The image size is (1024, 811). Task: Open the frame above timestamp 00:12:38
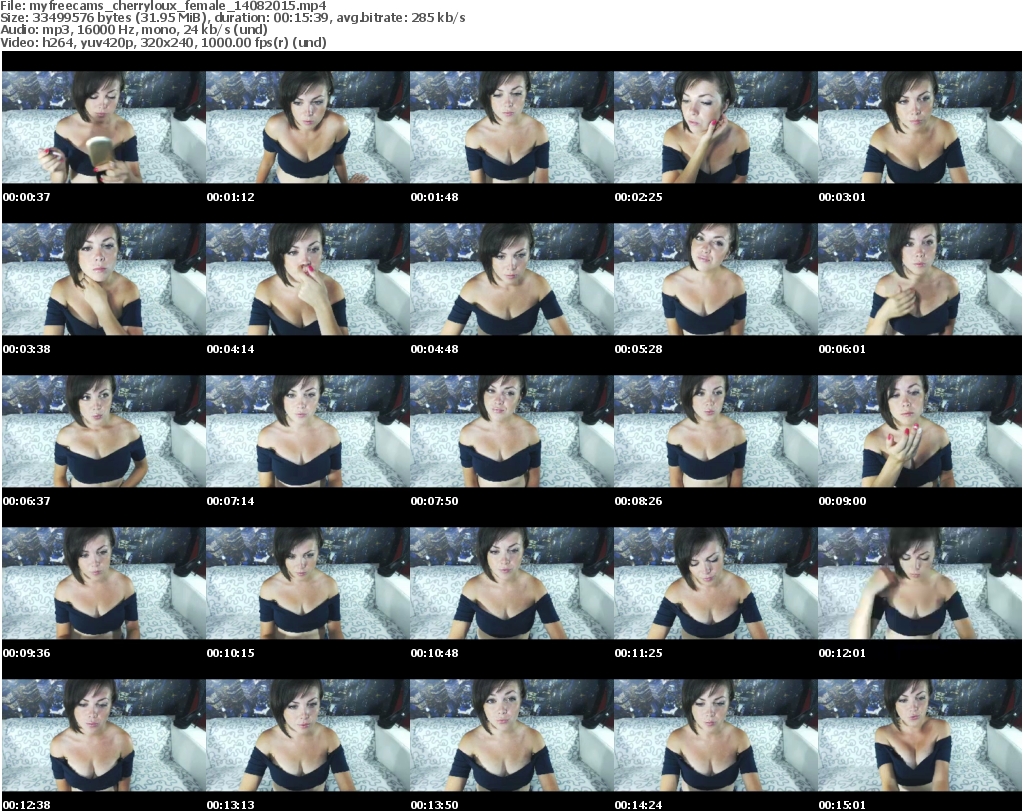coord(104,735)
